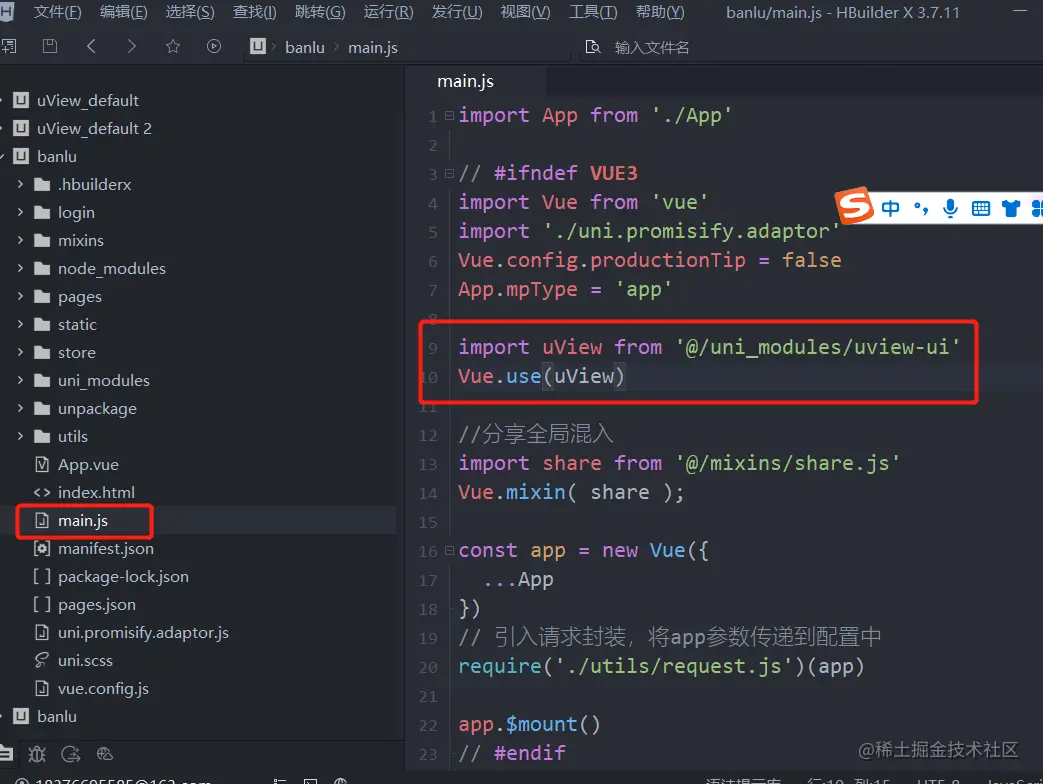1043x784 pixels.
Task: Go forward with the right arrow
Action: point(132,46)
